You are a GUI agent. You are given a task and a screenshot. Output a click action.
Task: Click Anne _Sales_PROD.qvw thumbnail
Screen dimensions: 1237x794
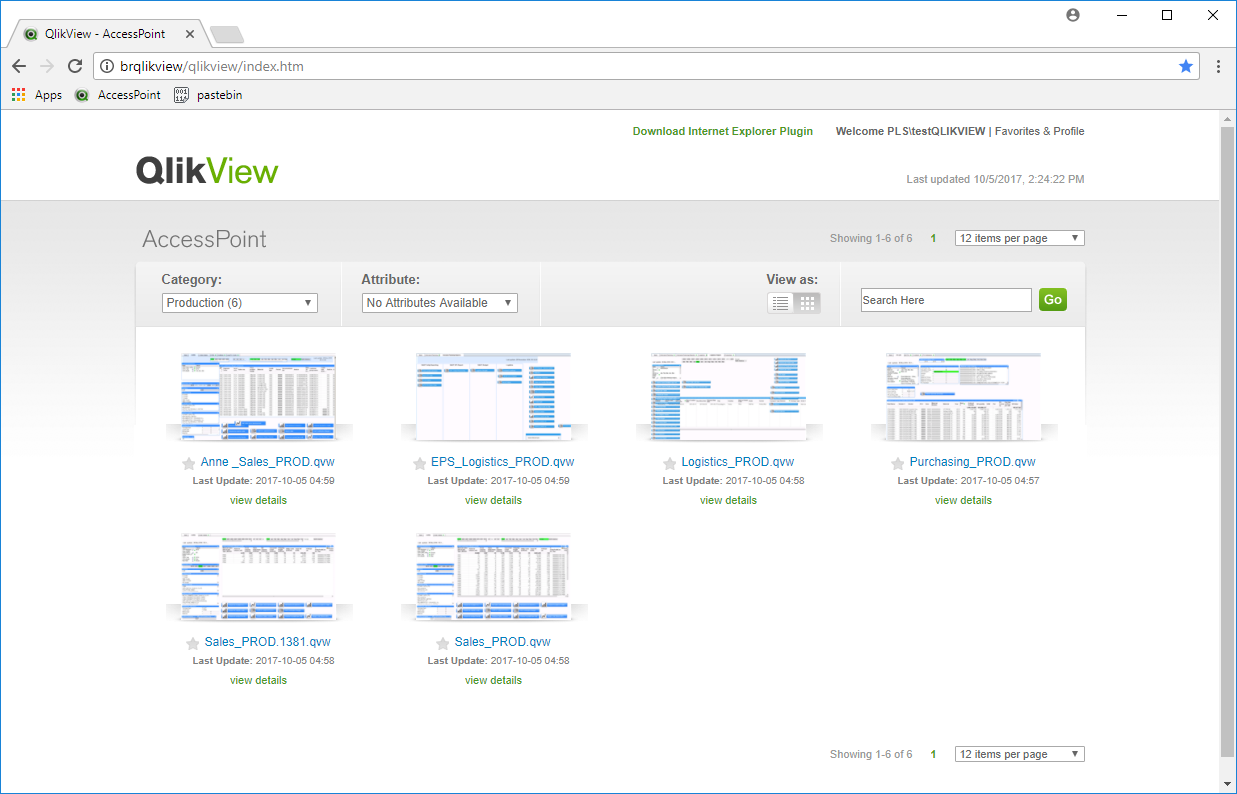click(258, 396)
